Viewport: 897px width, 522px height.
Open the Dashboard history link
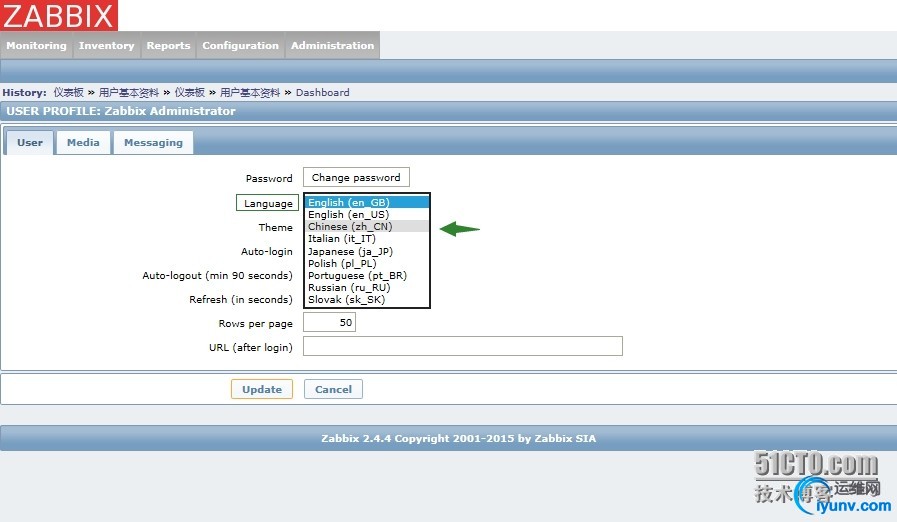pos(323,92)
